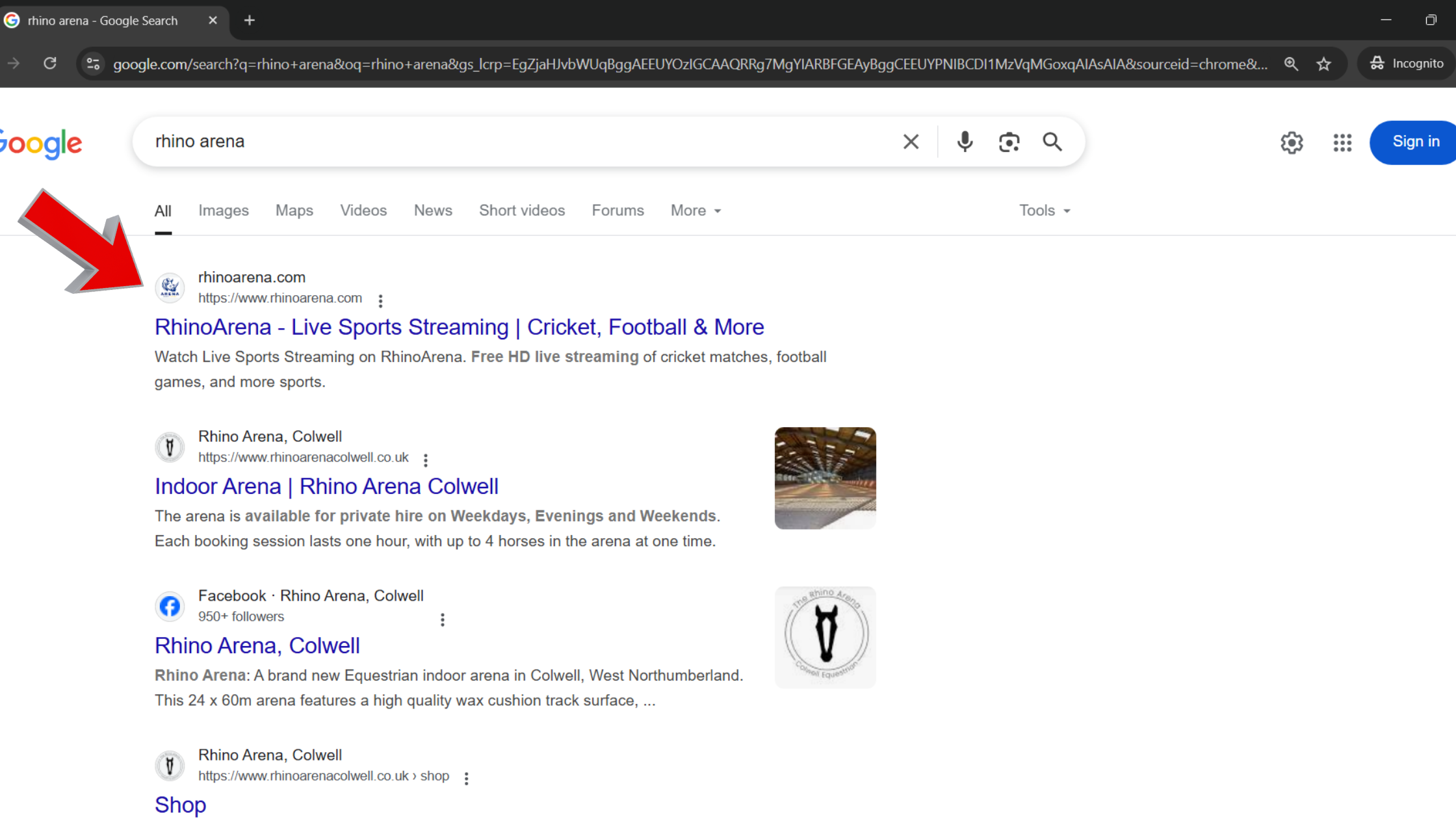This screenshot has width=1456, height=819.
Task: Click the magnifying glass search button
Action: (1052, 142)
